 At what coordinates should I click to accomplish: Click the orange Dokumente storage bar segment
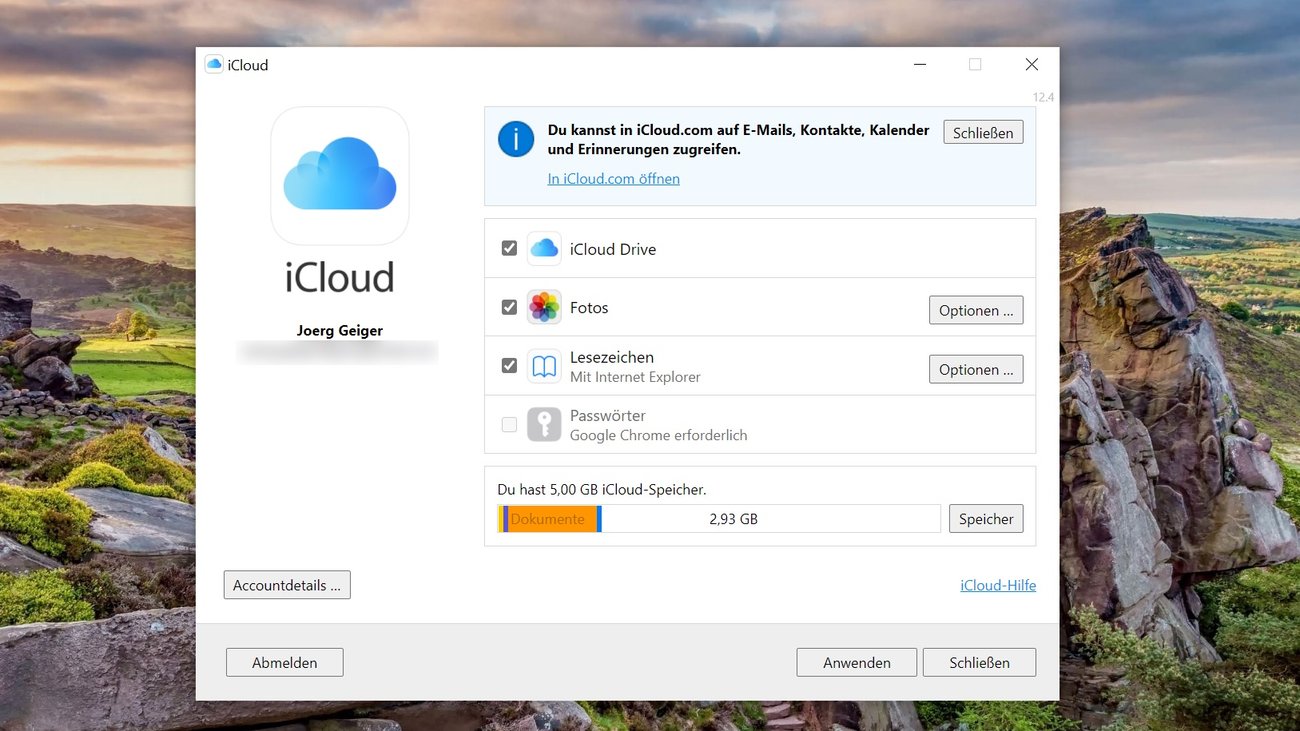(x=551, y=519)
